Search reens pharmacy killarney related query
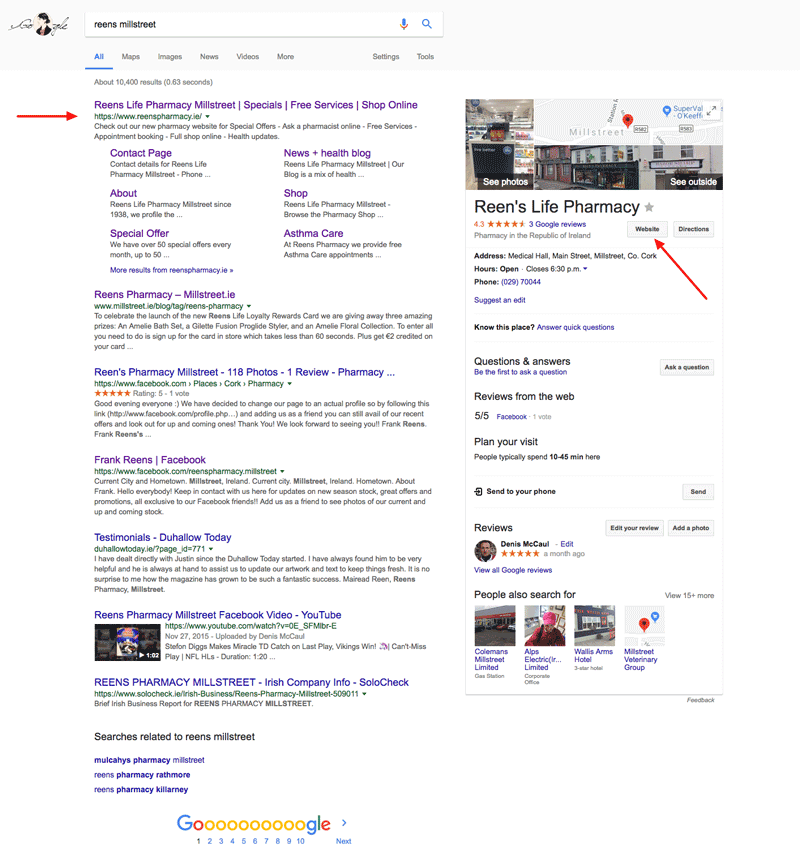Image resolution: width=800 pixels, height=861 pixels. [x=141, y=790]
